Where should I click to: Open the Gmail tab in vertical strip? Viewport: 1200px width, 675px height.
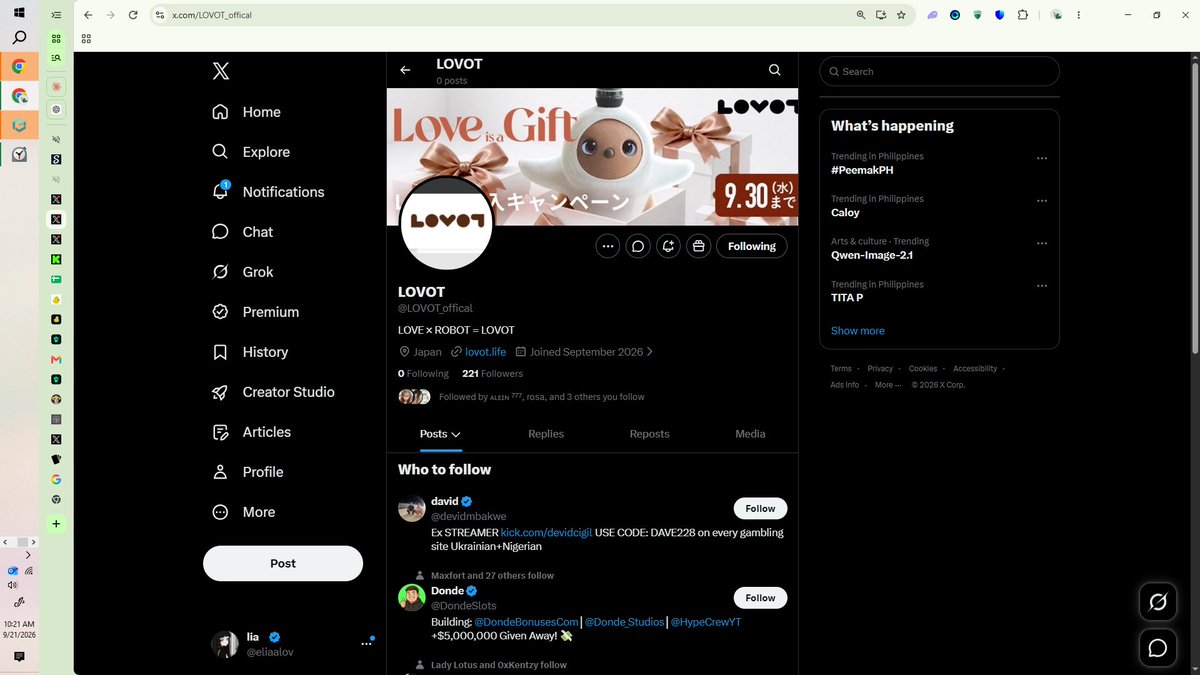coord(56,359)
